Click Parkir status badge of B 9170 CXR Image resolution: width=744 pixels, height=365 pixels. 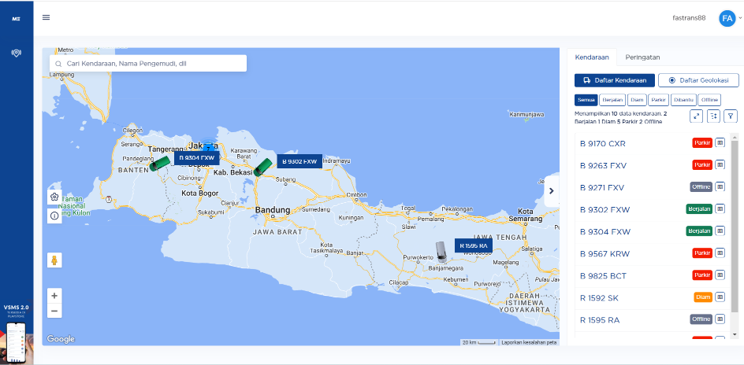click(702, 143)
